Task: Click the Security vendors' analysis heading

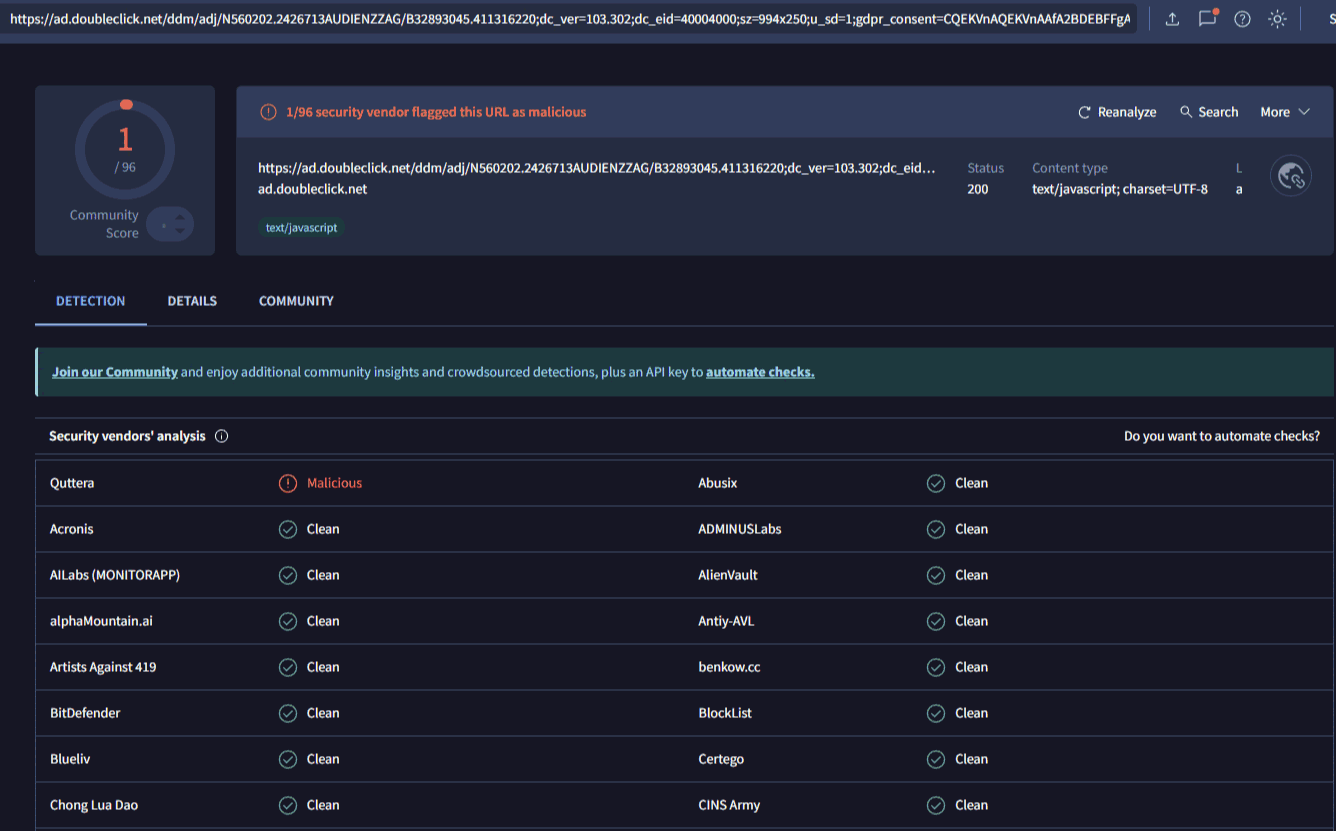Action: (127, 436)
